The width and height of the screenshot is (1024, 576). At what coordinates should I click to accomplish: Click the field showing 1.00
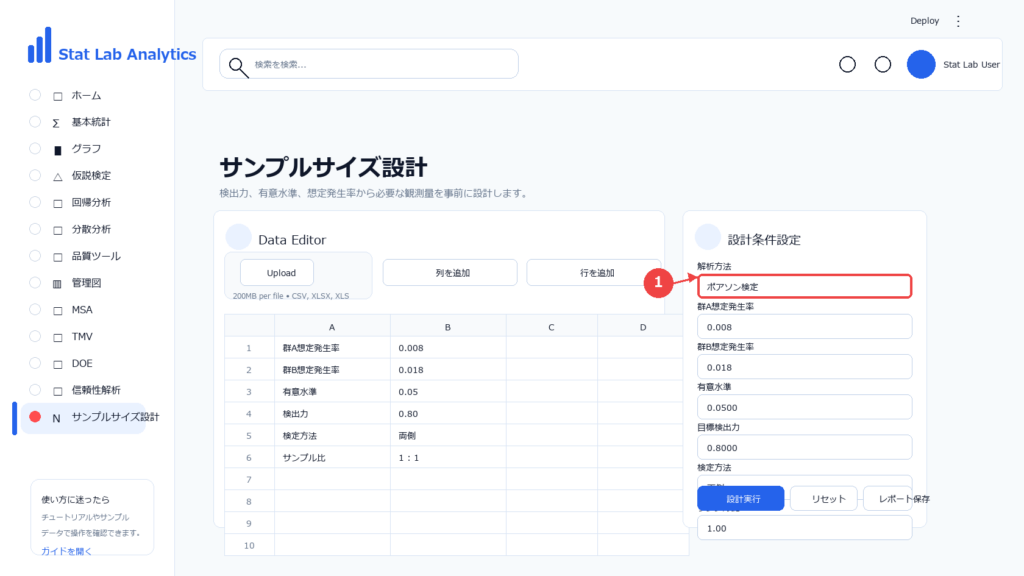coord(805,528)
